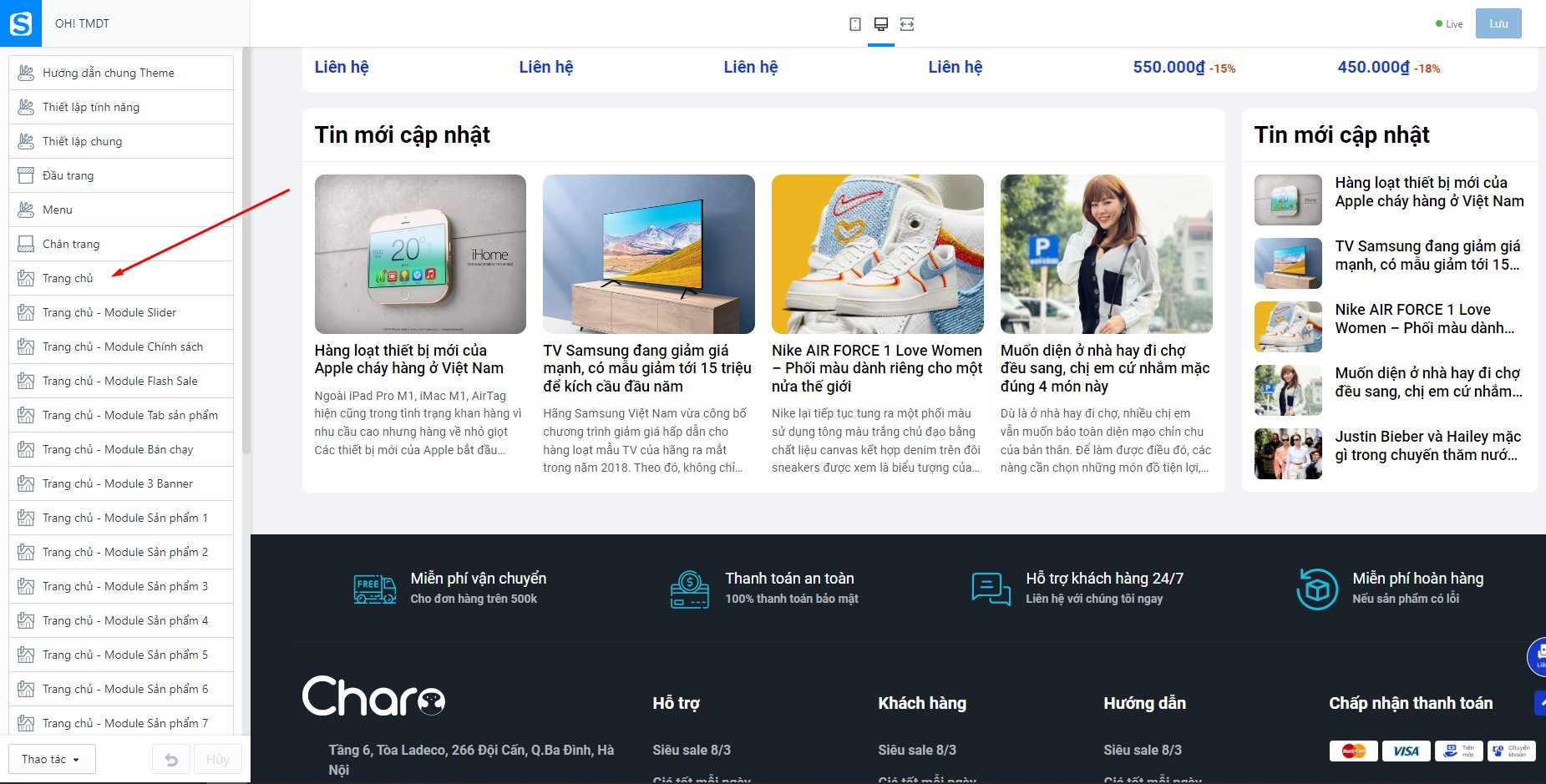Viewport: 1546px width, 784px height.
Task: Open Trang chủ - Module Sản phẩm 3
Action: (x=121, y=586)
